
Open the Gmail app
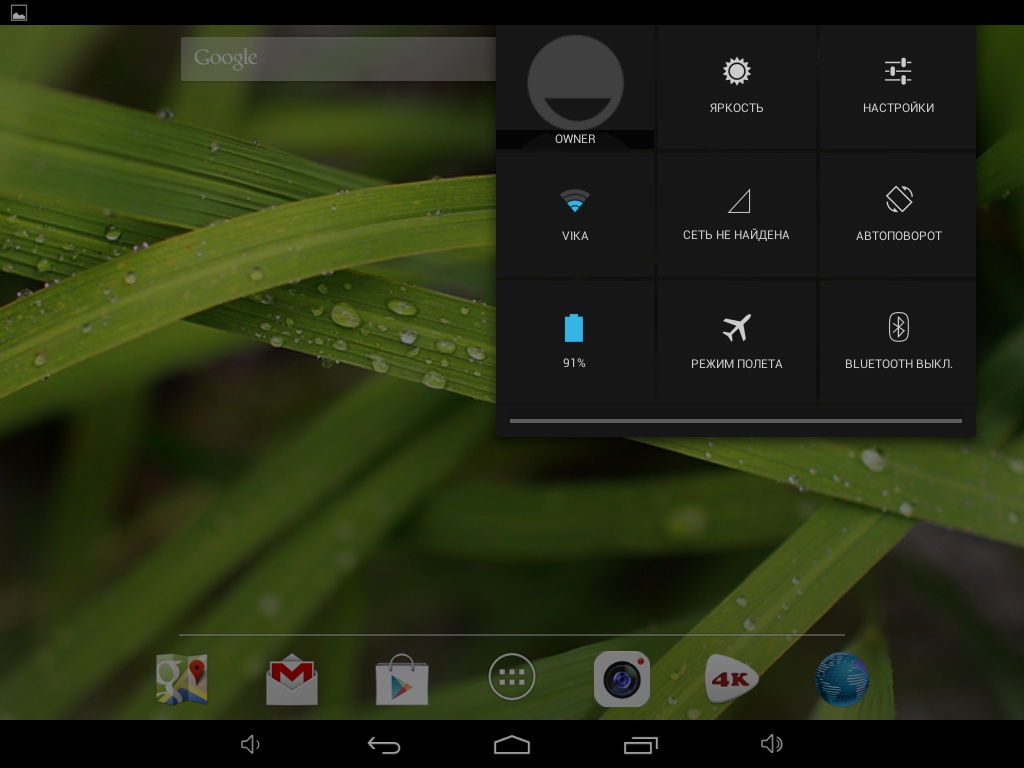pos(292,679)
